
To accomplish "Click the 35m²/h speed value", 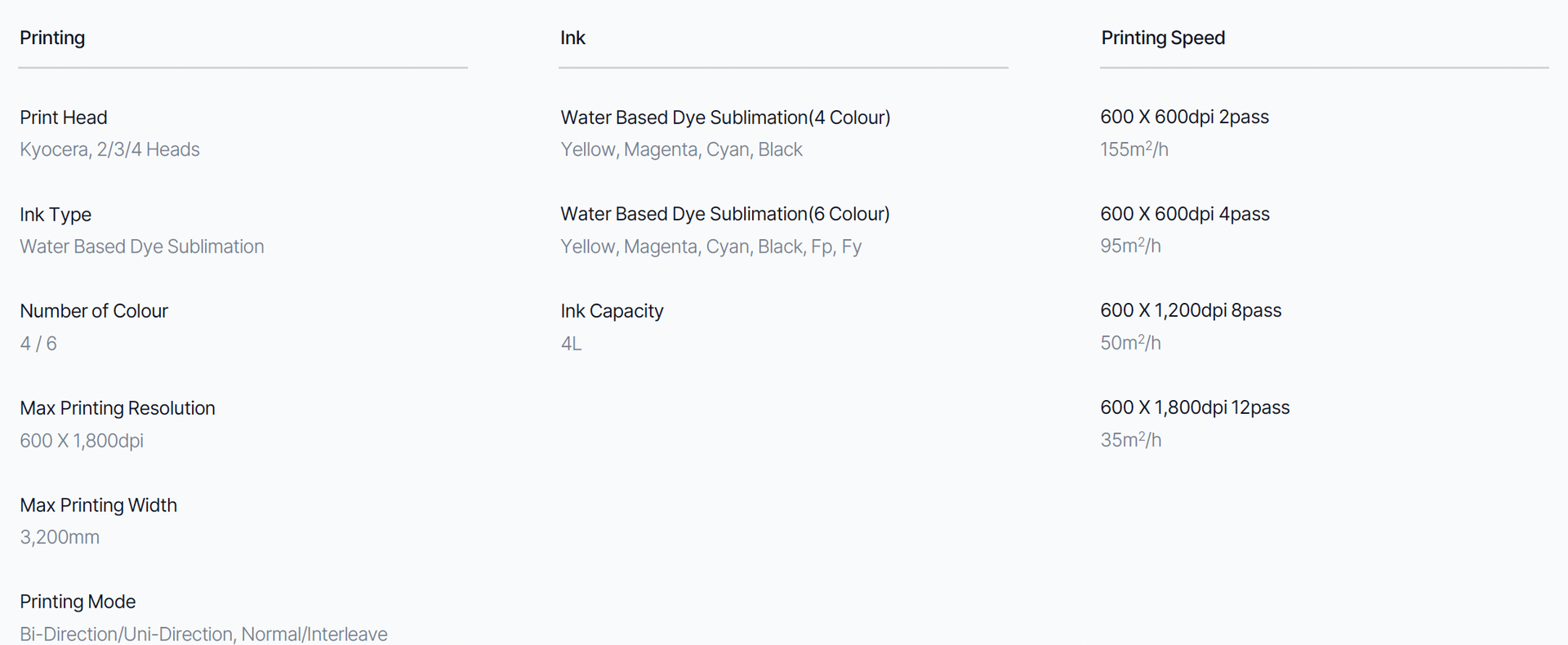I will 1130,440.
